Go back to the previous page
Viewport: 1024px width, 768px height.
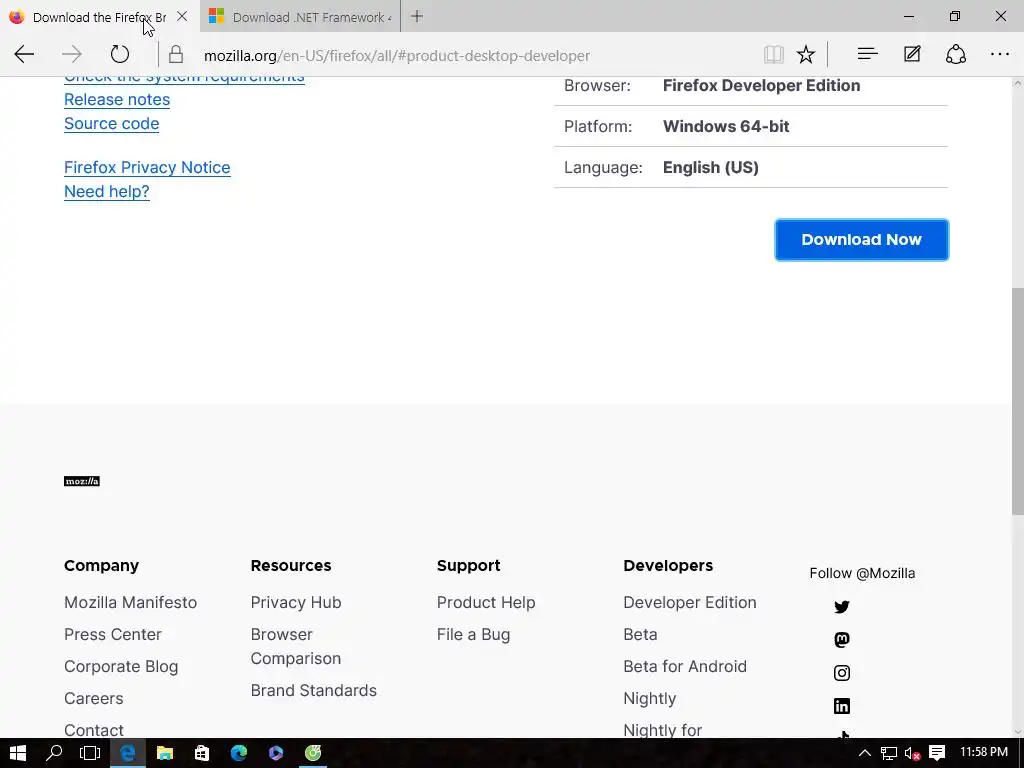pyautogui.click(x=24, y=54)
